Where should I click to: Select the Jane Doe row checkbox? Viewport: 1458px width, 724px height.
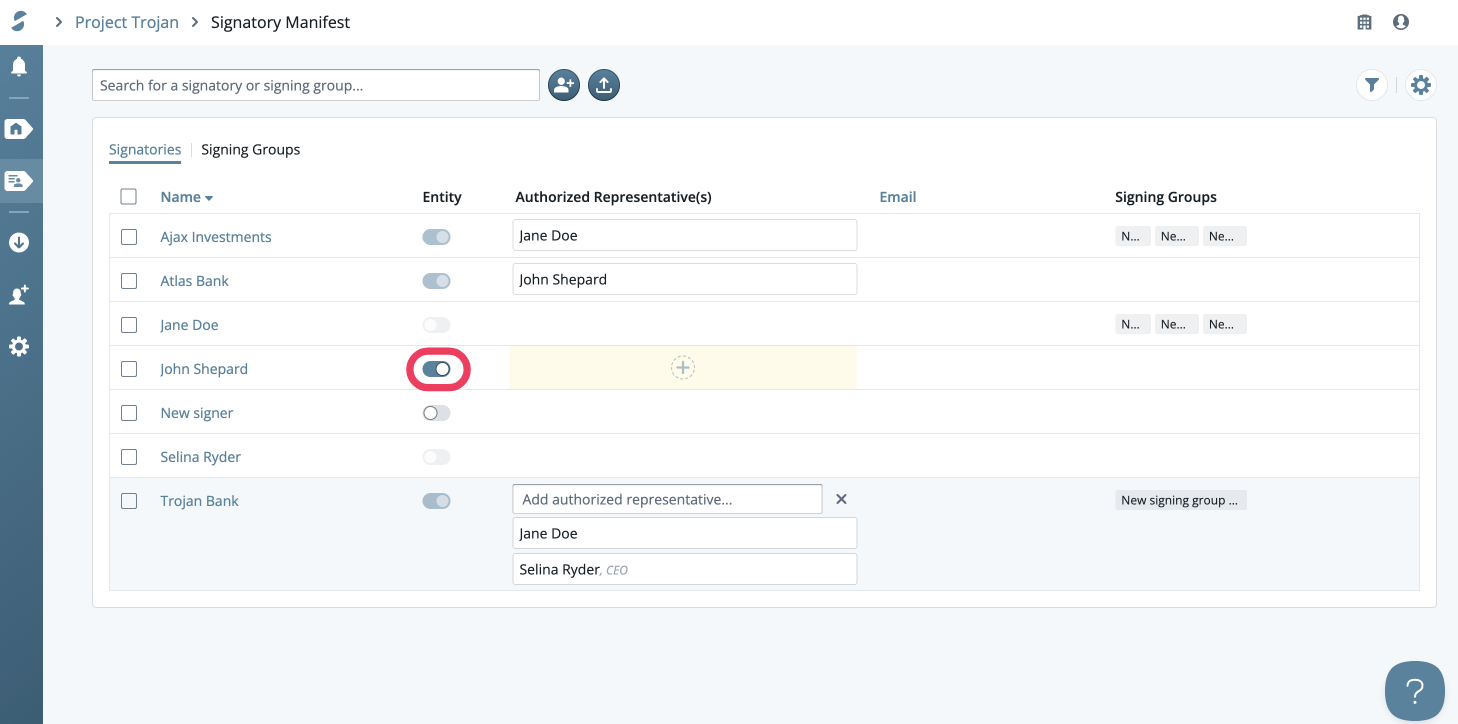(x=129, y=325)
